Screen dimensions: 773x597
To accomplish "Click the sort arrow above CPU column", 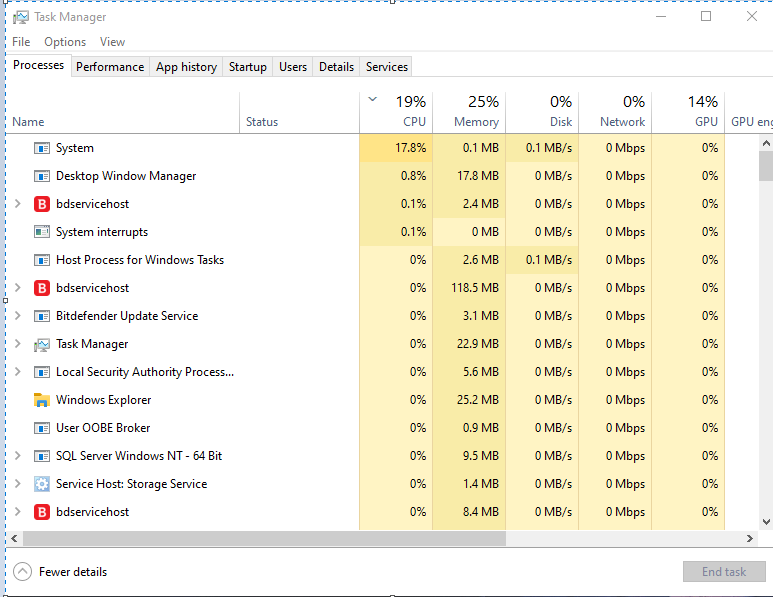I will pos(373,99).
